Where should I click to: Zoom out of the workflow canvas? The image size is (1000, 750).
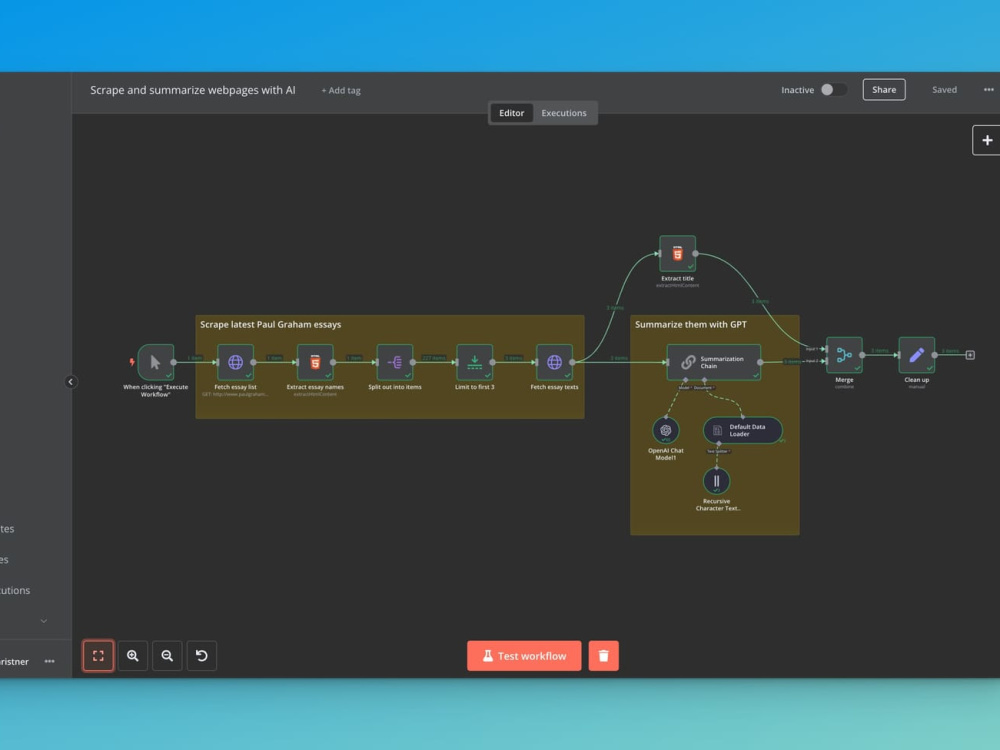tap(167, 656)
